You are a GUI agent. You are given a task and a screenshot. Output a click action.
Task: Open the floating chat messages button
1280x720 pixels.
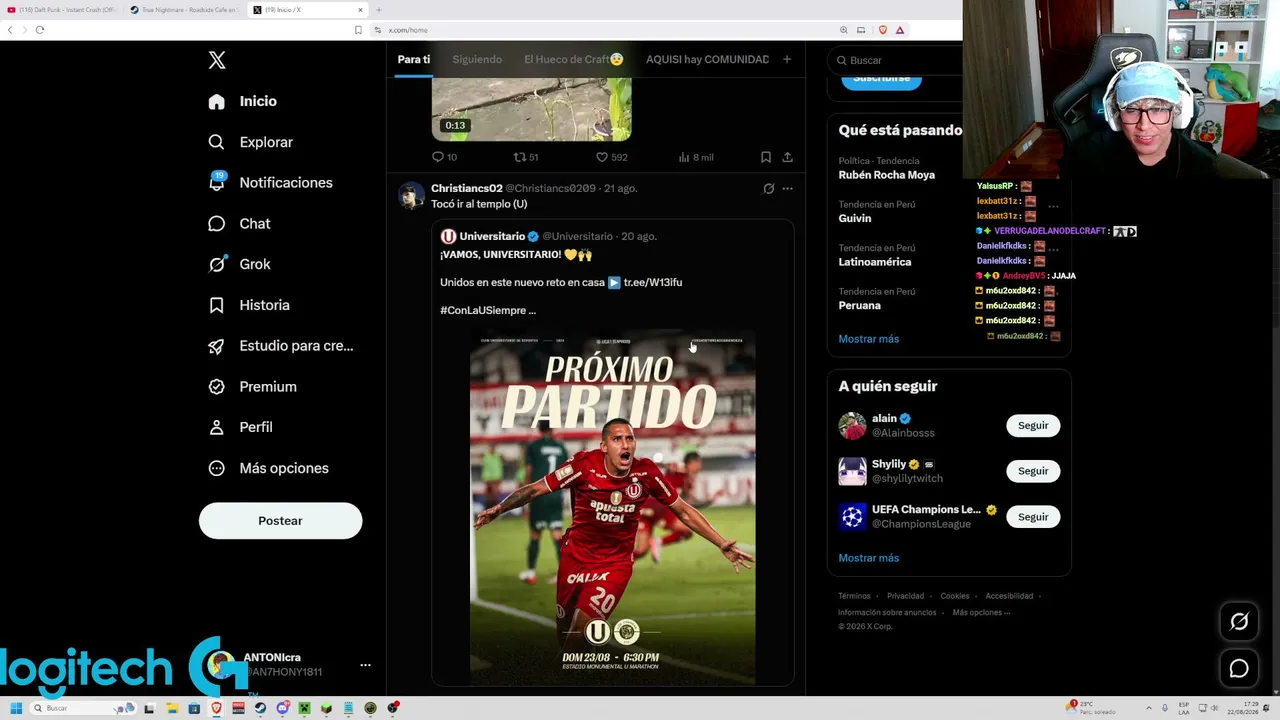click(x=1239, y=668)
